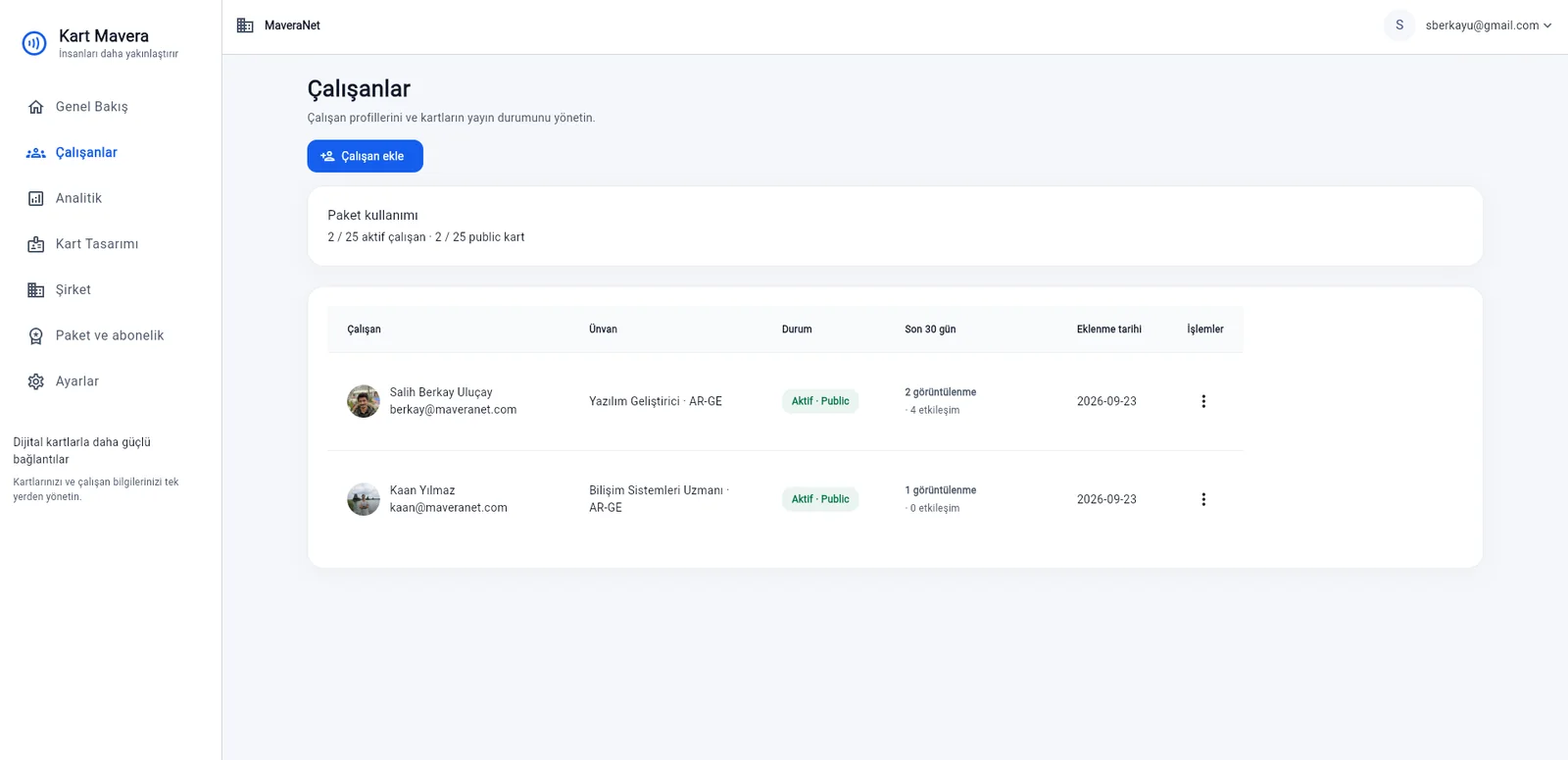Click the Paket kullanımı usage text

coord(426,237)
